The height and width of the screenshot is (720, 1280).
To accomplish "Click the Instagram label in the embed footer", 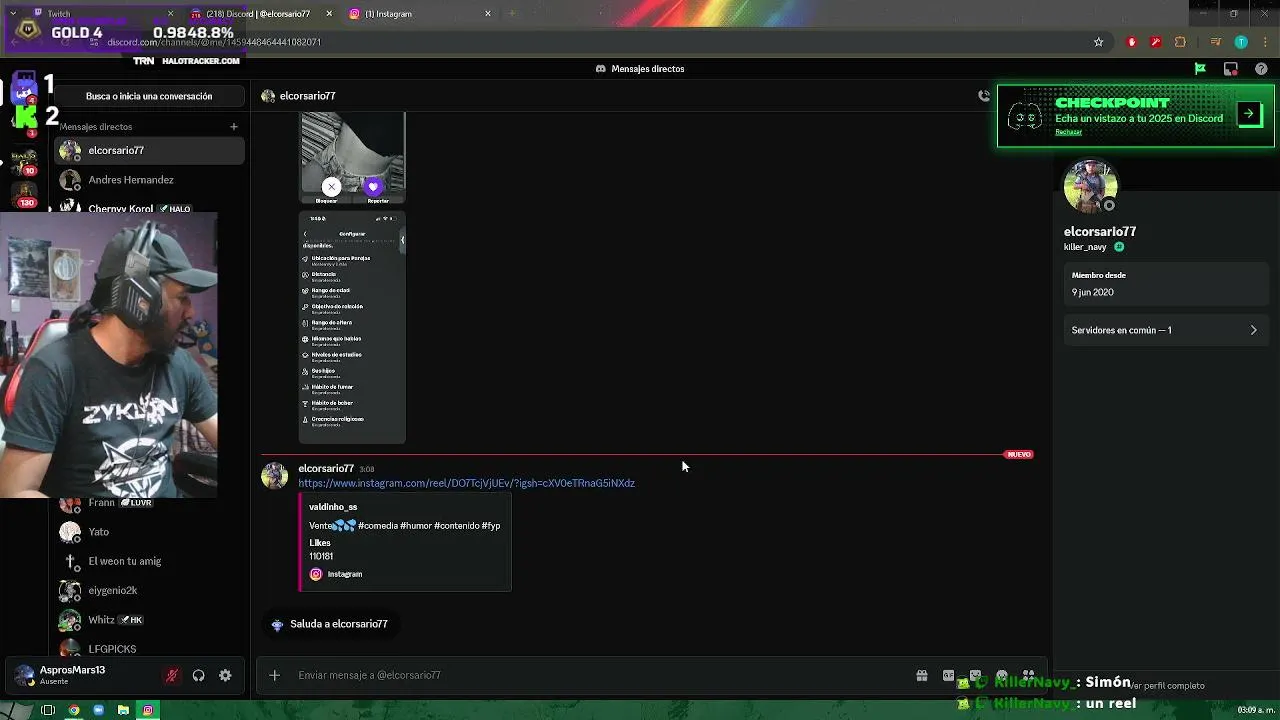I will coord(345,574).
